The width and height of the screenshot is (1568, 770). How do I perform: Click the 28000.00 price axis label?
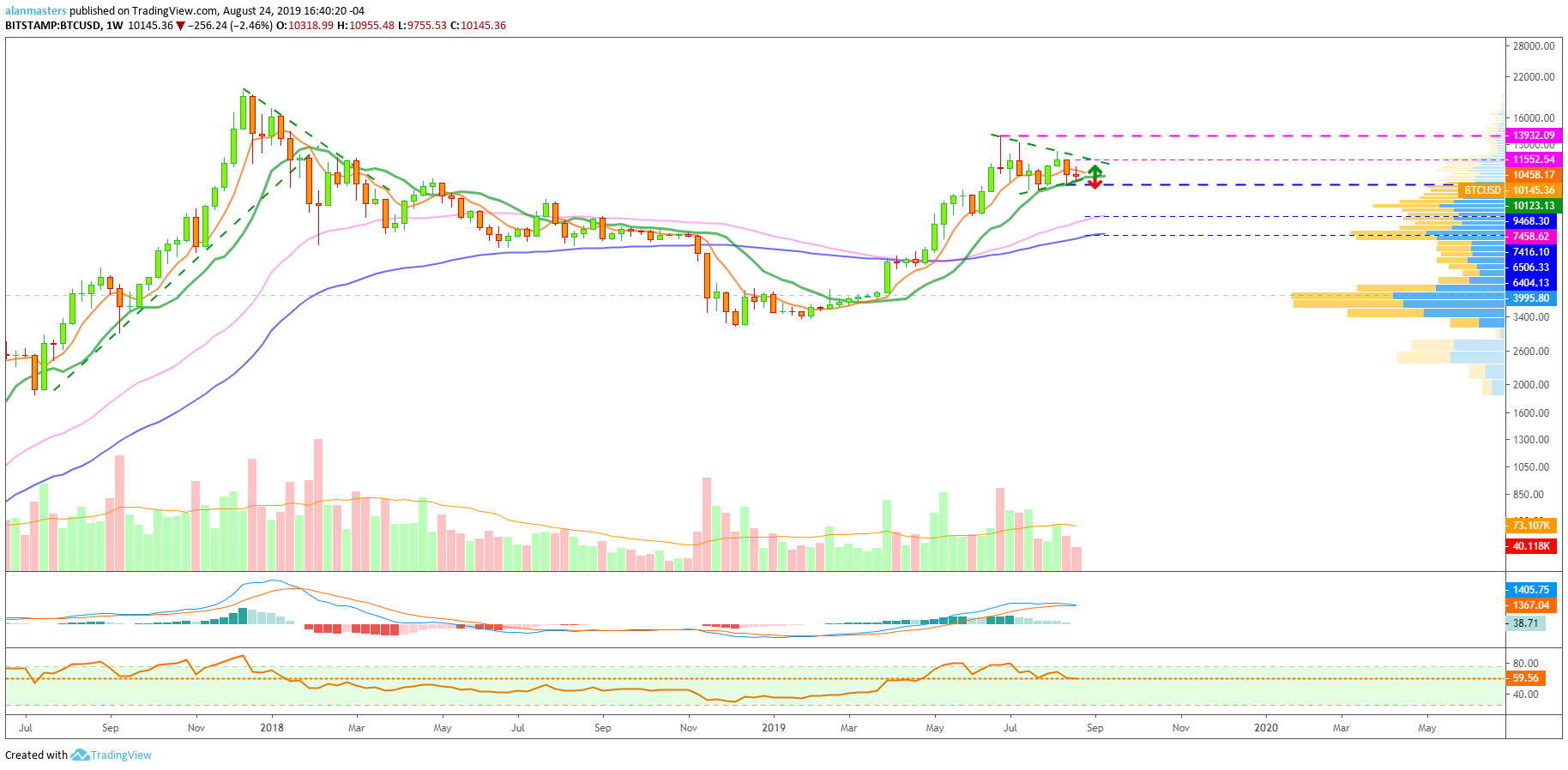[x=1534, y=46]
